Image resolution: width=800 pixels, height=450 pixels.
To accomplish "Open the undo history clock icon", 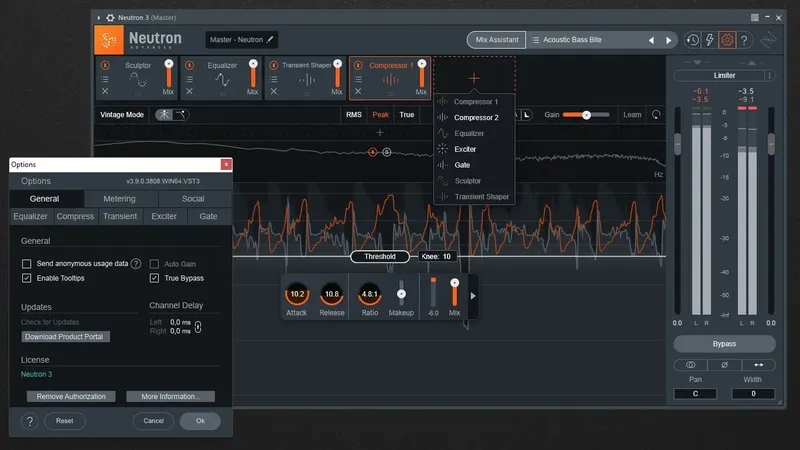I will (x=692, y=40).
